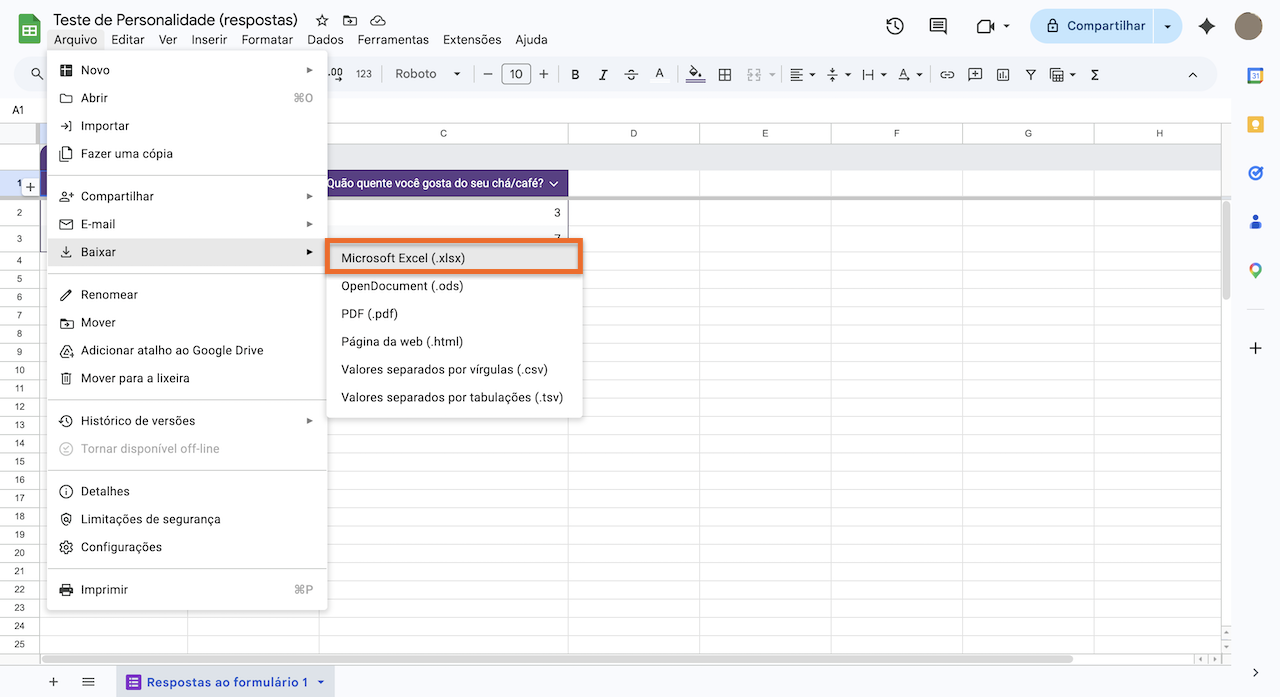Insert a chart from the toolbar
The image size is (1280, 697).
pos(1003,74)
